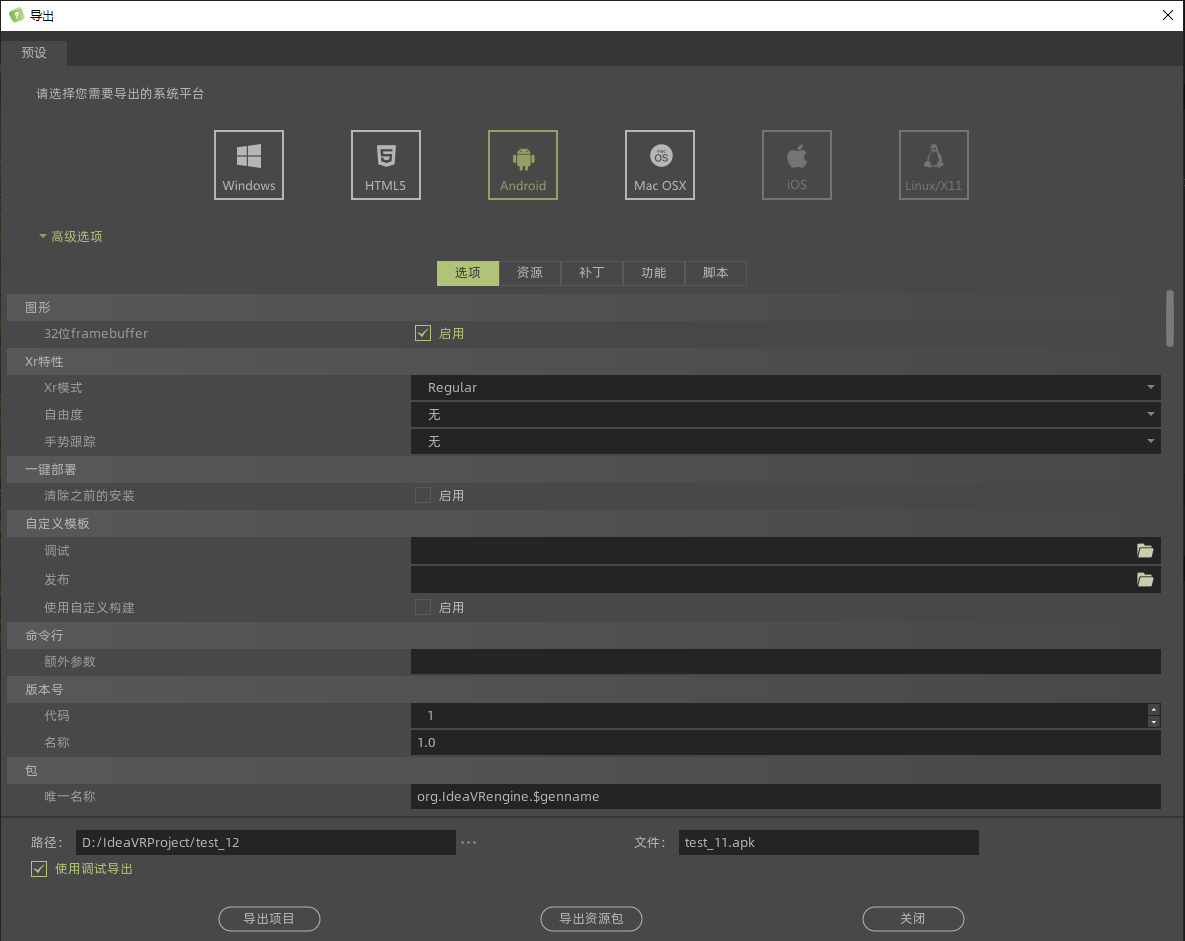Image resolution: width=1185 pixels, height=941 pixels.
Task: Click the 导出项目 button
Action: pyautogui.click(x=269, y=918)
